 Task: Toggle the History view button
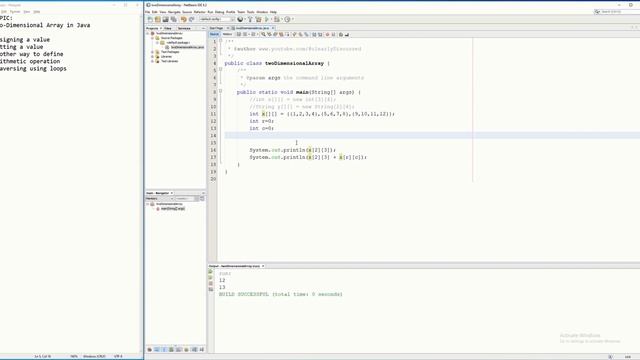[227, 34]
